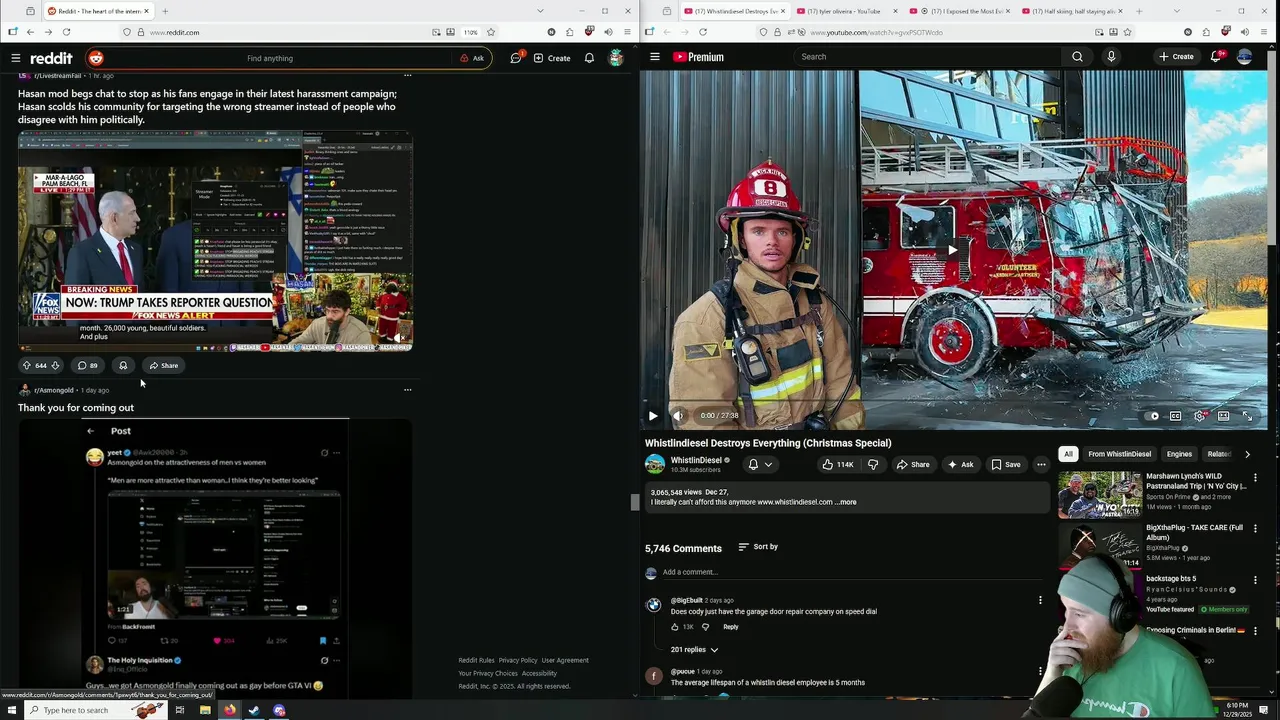This screenshot has width=1280, height=720.
Task: Toggle video closed captions
Action: 1176,416
